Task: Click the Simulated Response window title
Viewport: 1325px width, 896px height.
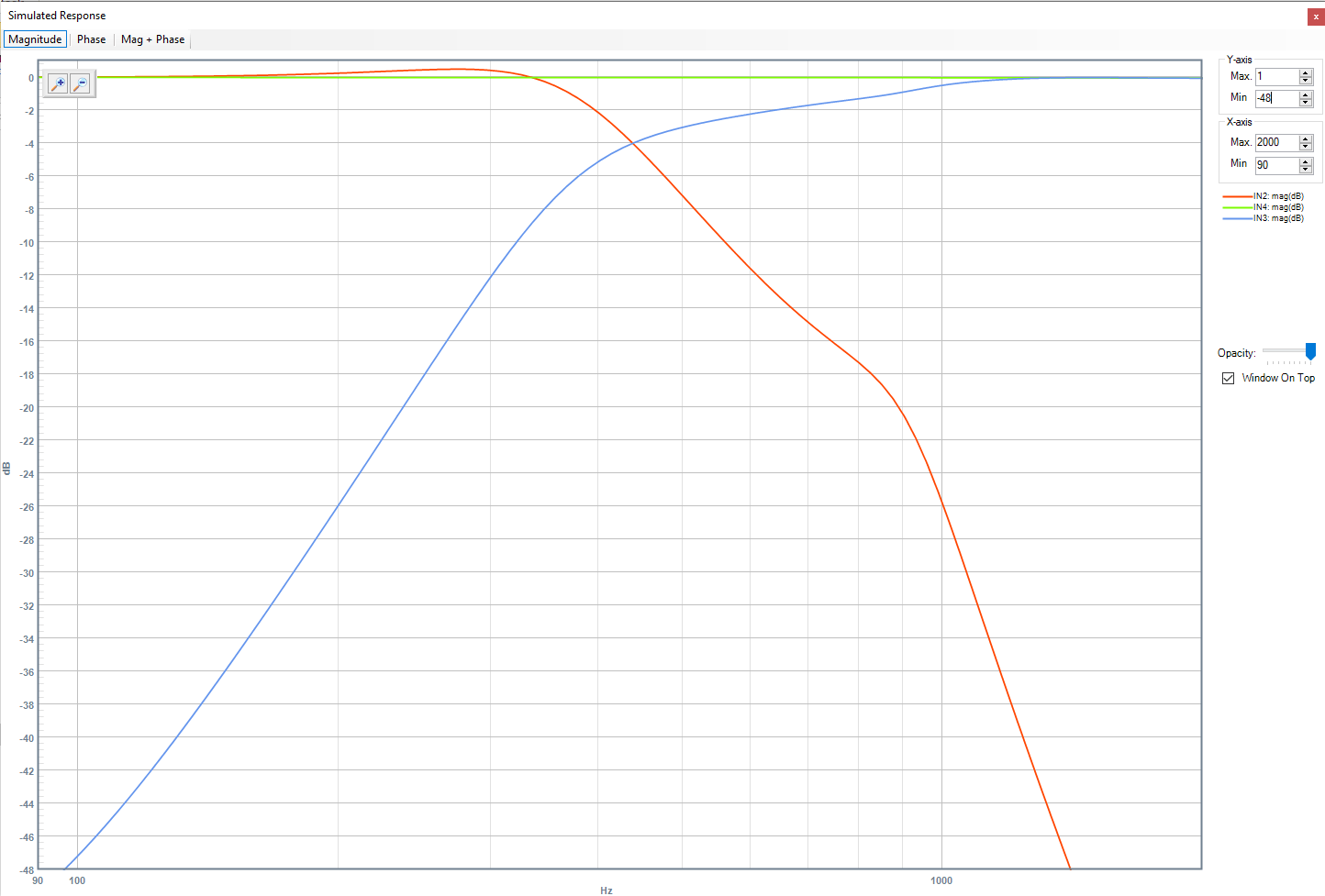Action: click(57, 16)
